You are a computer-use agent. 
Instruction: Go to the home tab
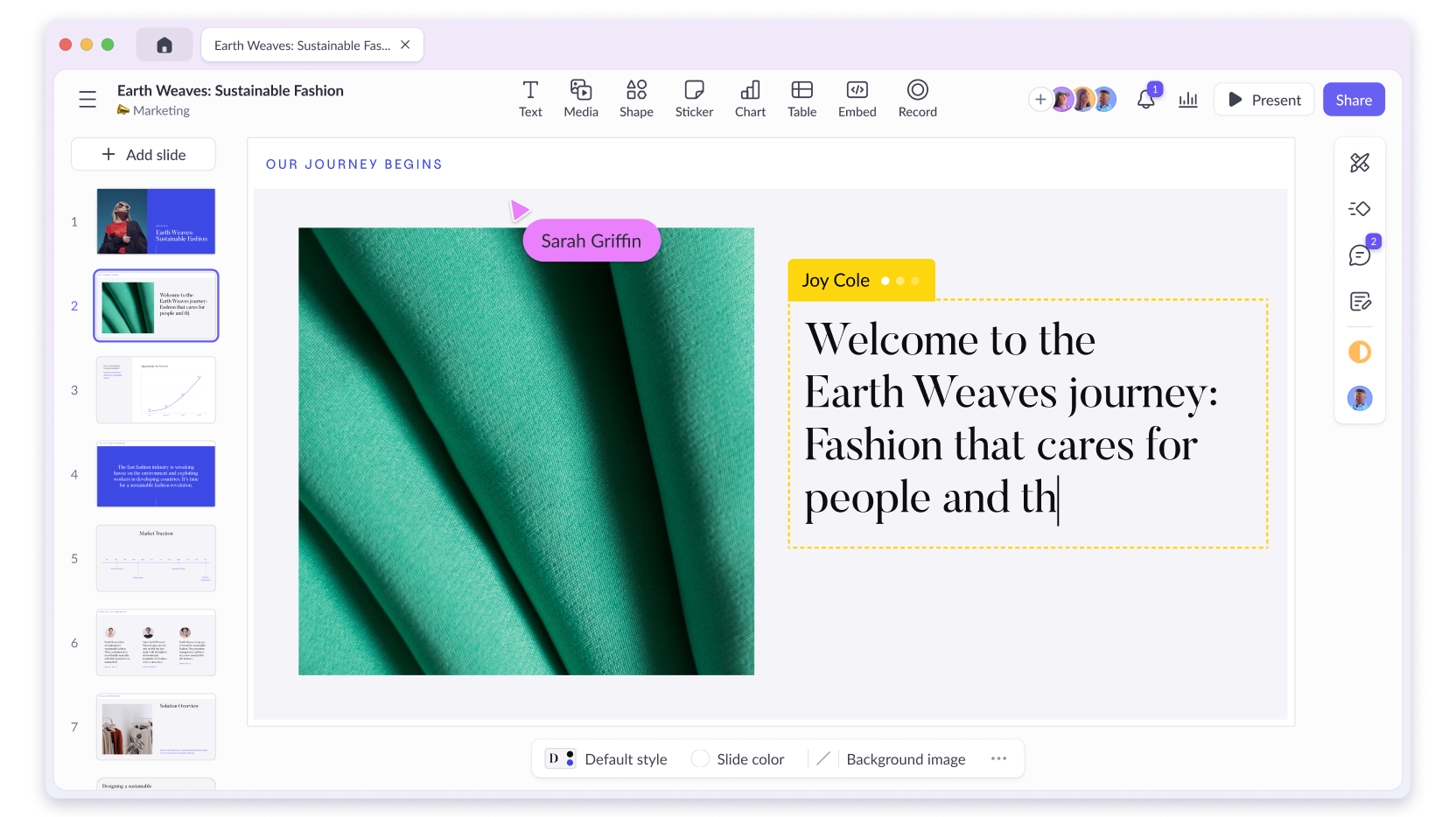164,45
